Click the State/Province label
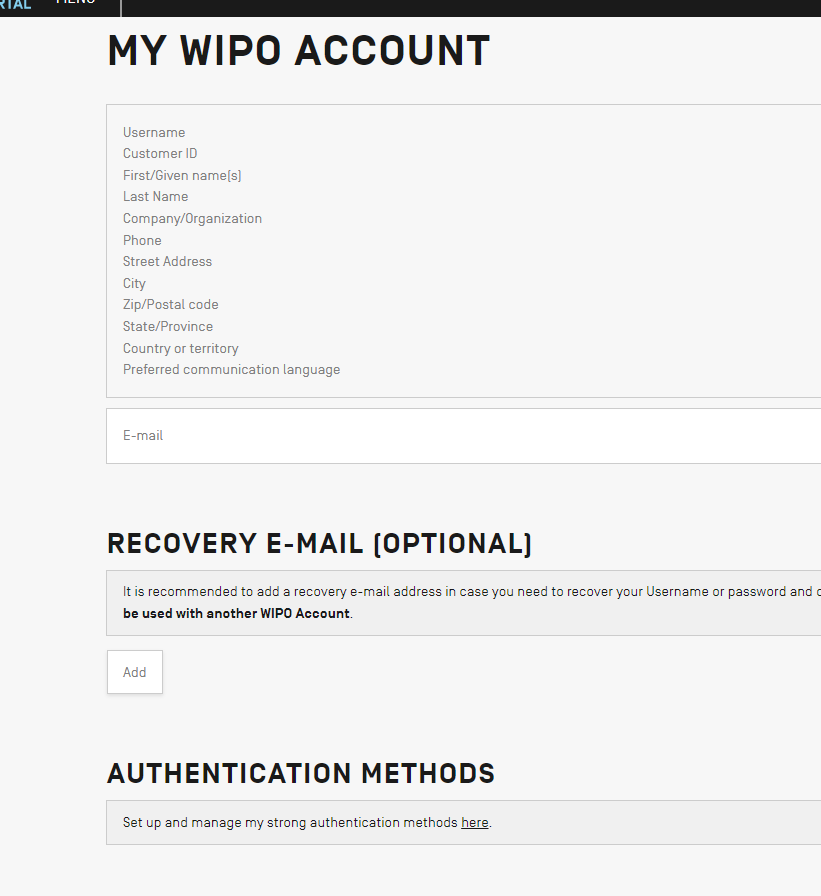Screen dimensions: 821x896 (168, 327)
